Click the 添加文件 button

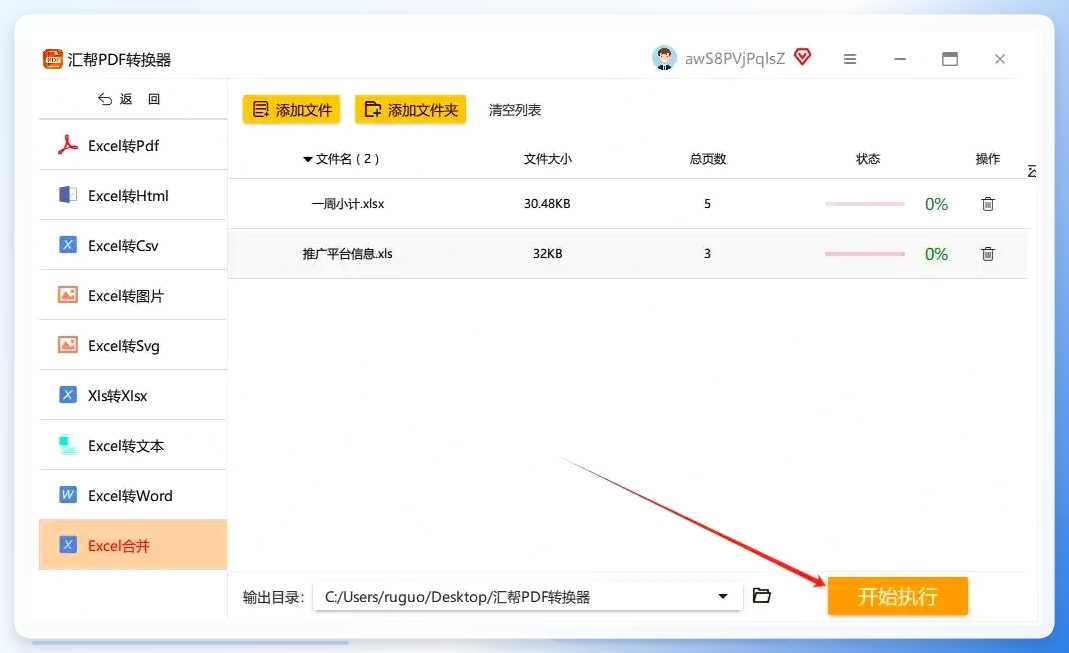click(291, 110)
